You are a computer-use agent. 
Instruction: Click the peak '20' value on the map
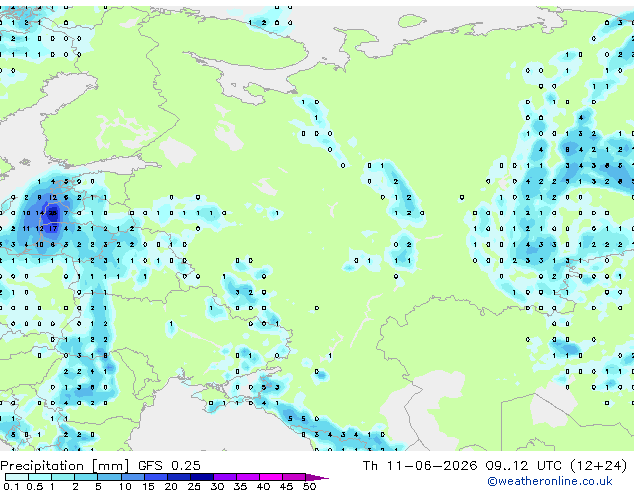(x=53, y=213)
